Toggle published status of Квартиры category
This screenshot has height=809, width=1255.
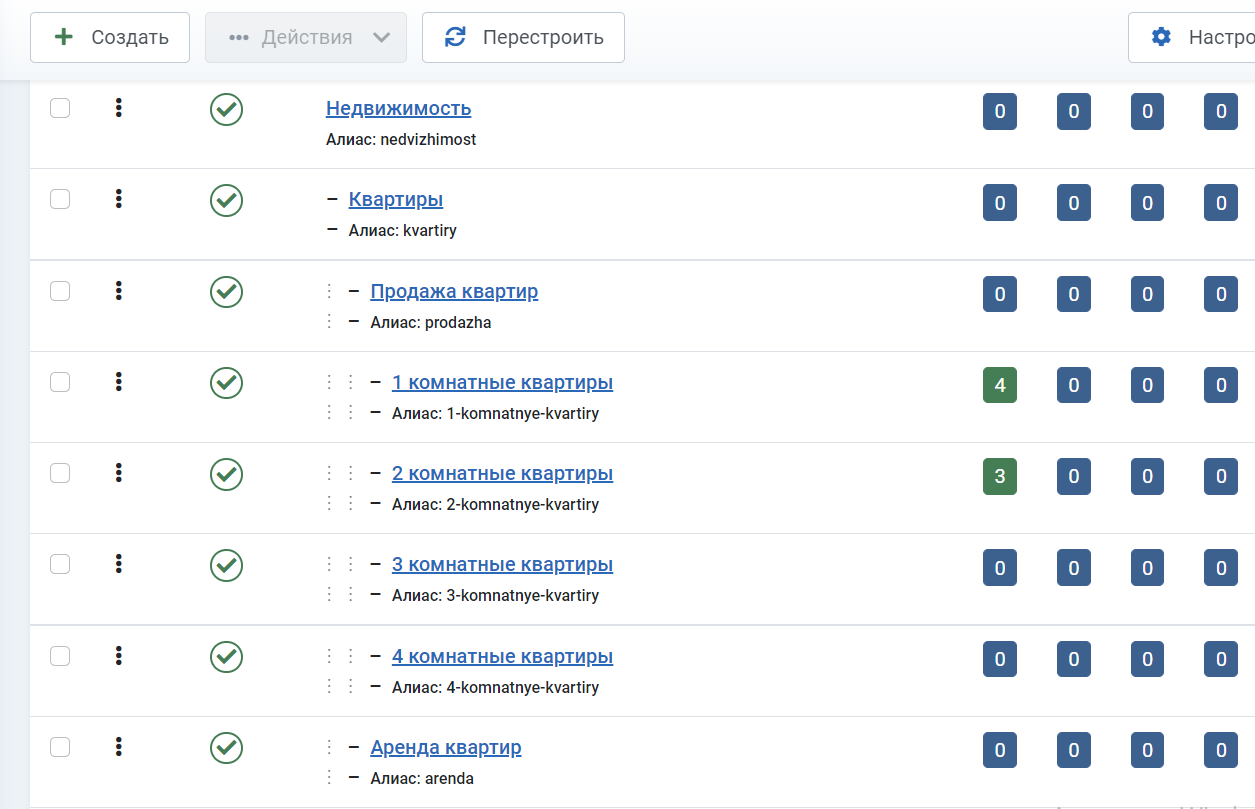227,200
